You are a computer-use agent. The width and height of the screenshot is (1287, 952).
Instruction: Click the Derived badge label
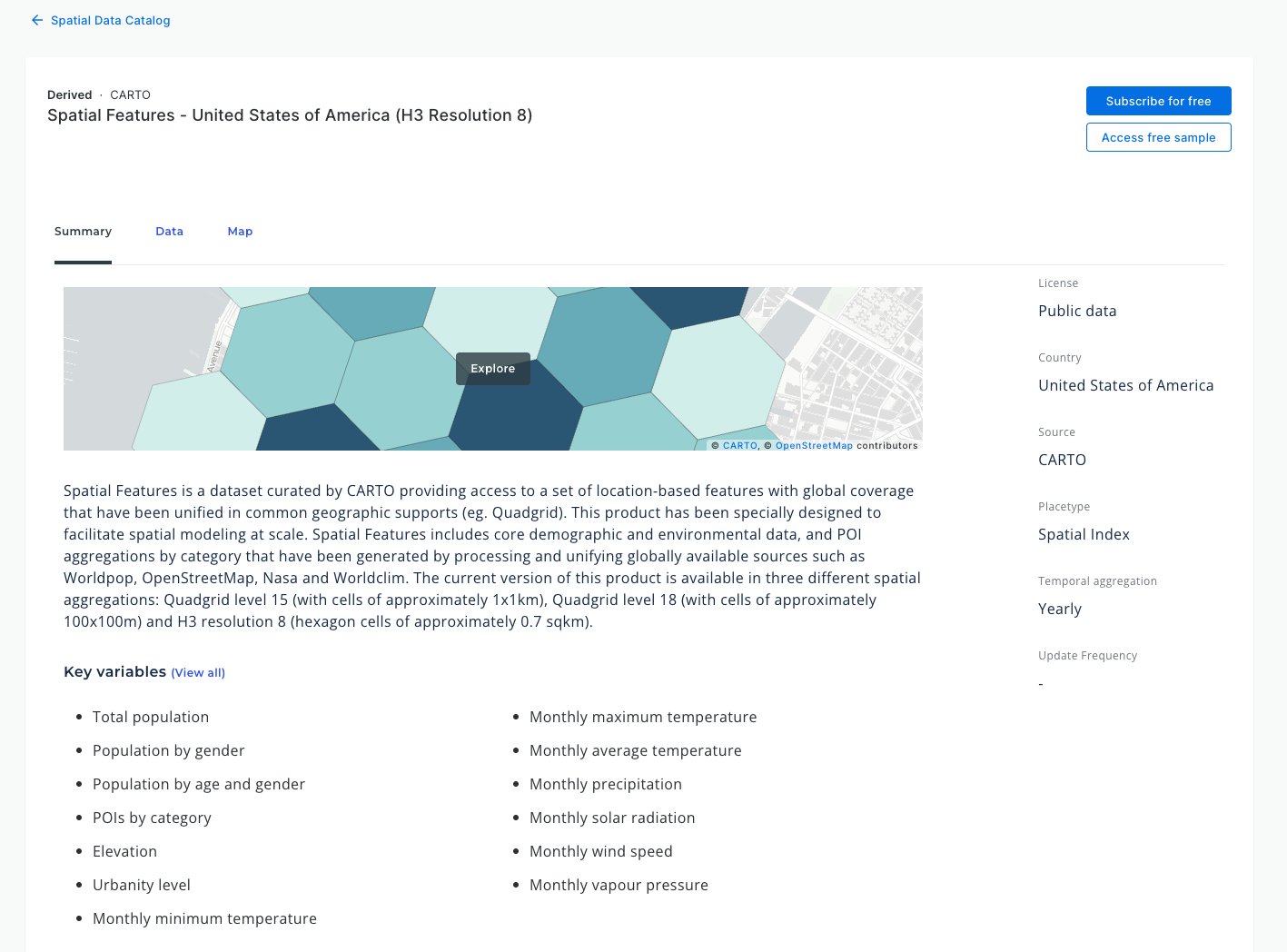69,94
